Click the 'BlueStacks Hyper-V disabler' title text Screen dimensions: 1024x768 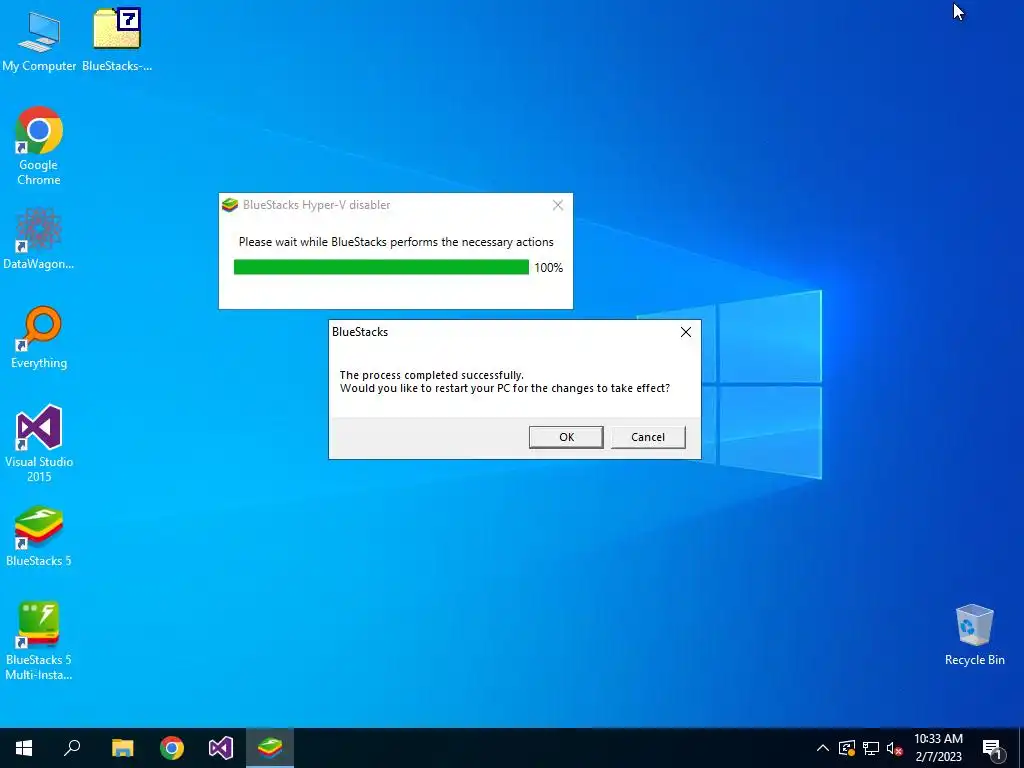coord(317,205)
